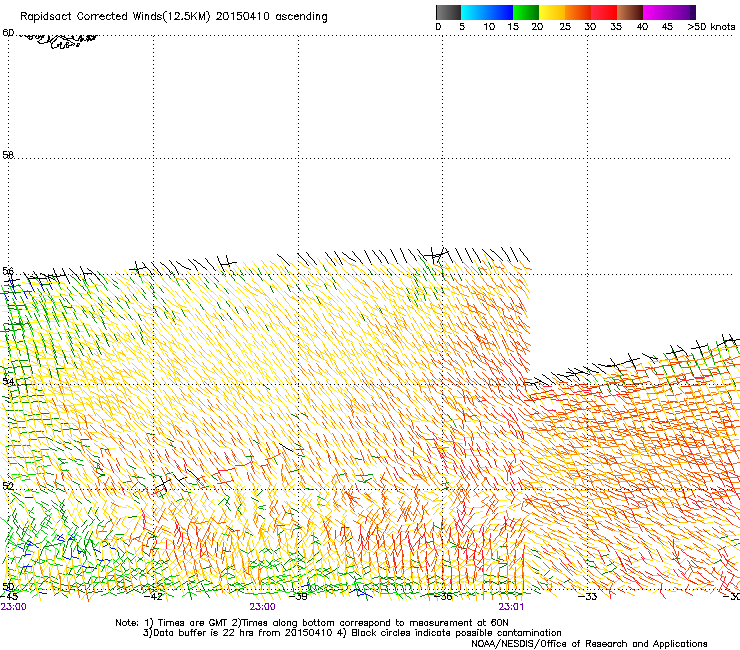740x650 pixels.
Task: Click the coastline outline near 60N
Action: (58, 41)
